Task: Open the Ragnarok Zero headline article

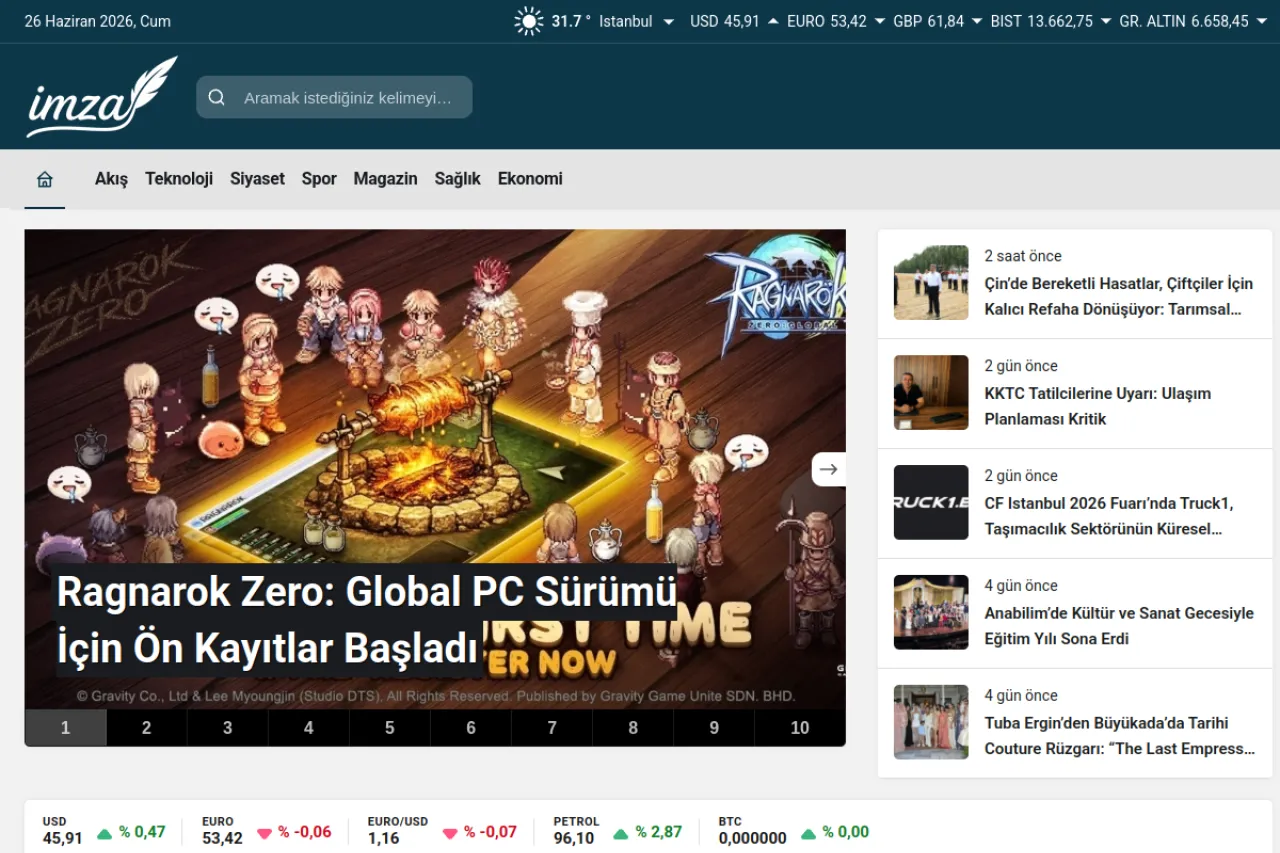Action: point(367,620)
